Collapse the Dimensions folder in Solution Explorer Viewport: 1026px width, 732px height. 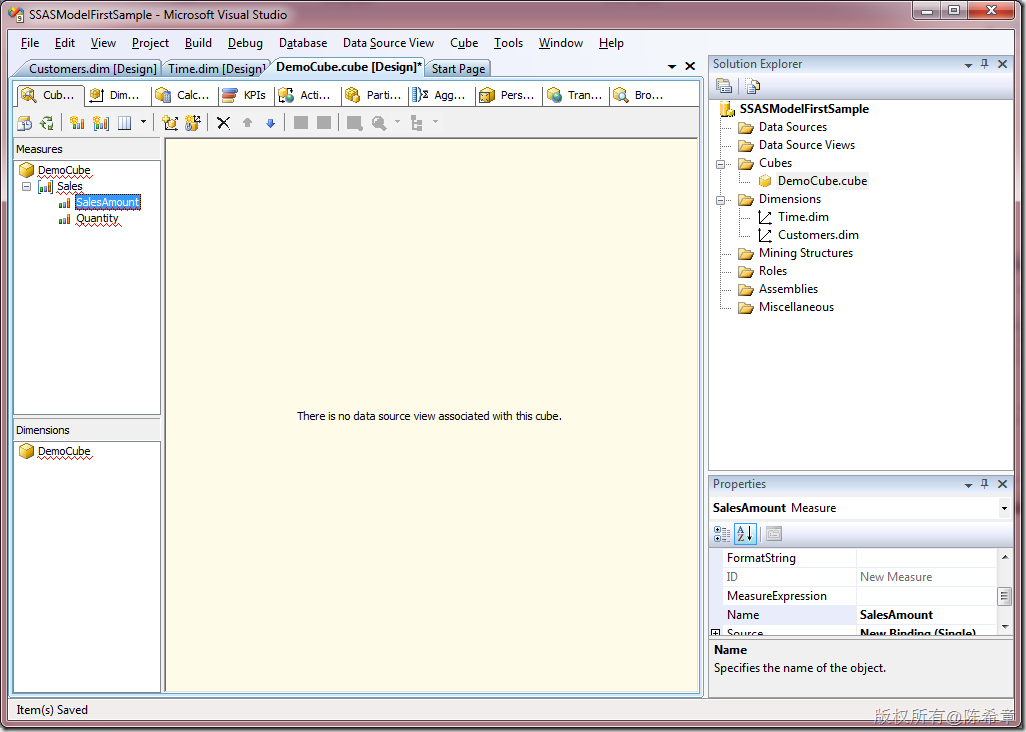(x=720, y=200)
